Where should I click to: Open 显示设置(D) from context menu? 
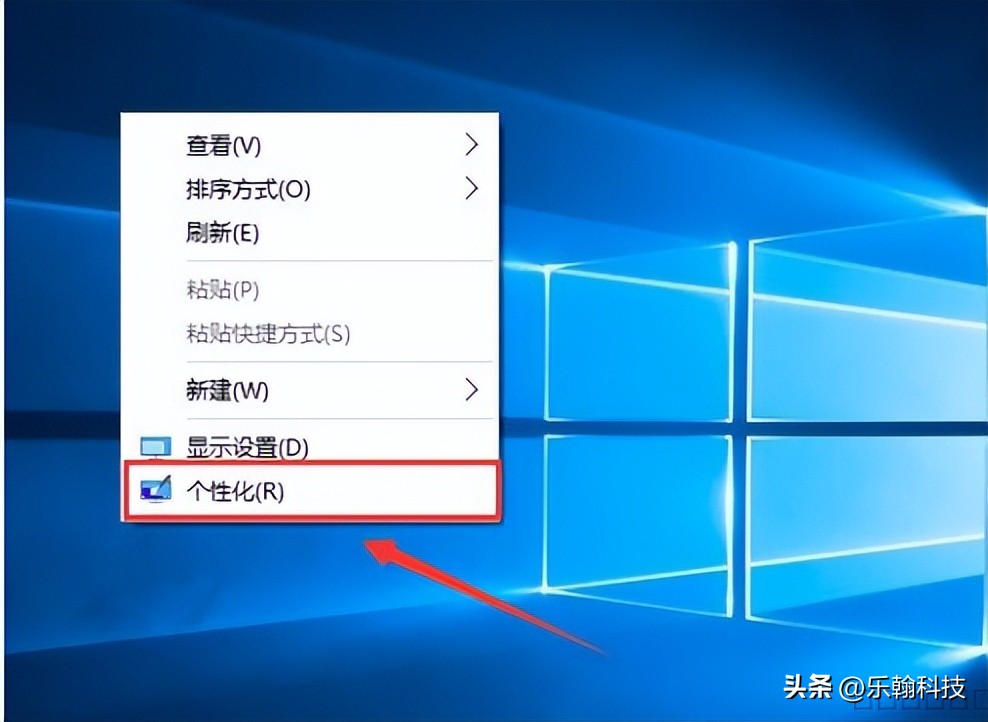[309, 447]
